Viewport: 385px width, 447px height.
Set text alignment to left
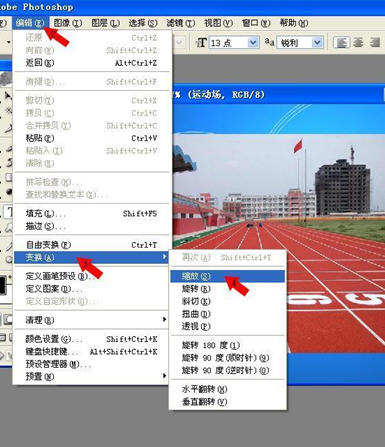[342, 43]
